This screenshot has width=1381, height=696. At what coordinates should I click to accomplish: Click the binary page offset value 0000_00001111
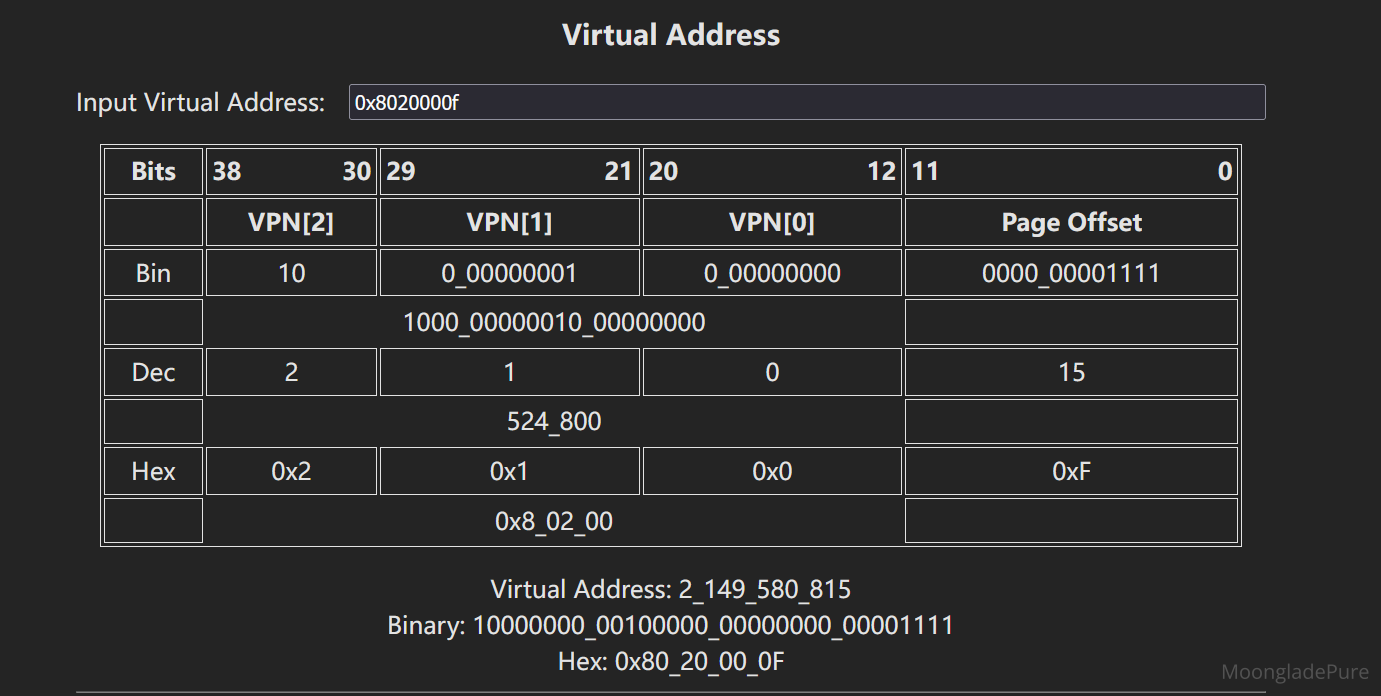point(1071,273)
